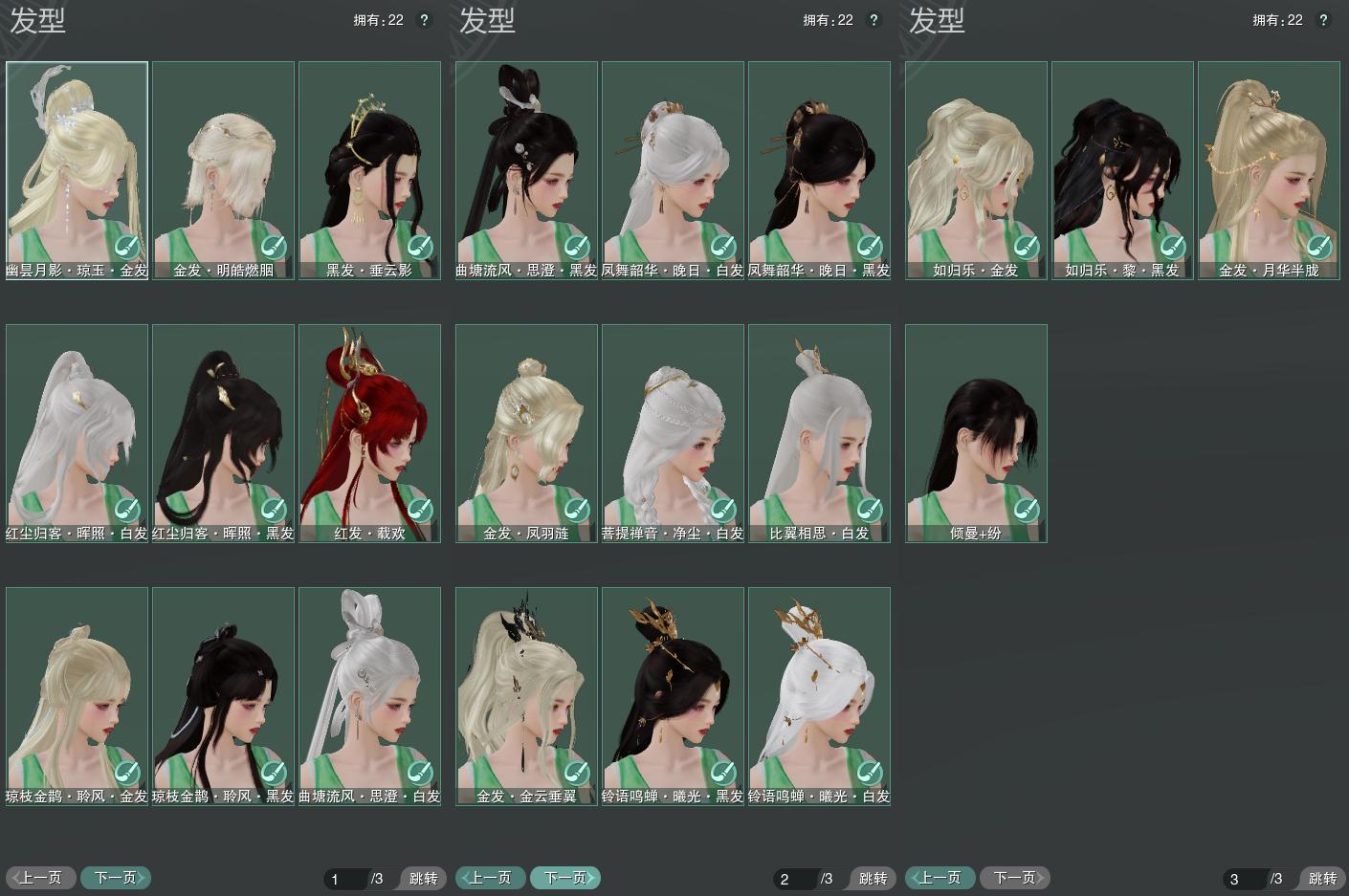The height and width of the screenshot is (896, 1349).
Task: Go to next page on page 1 panel
Action: coord(116,877)
